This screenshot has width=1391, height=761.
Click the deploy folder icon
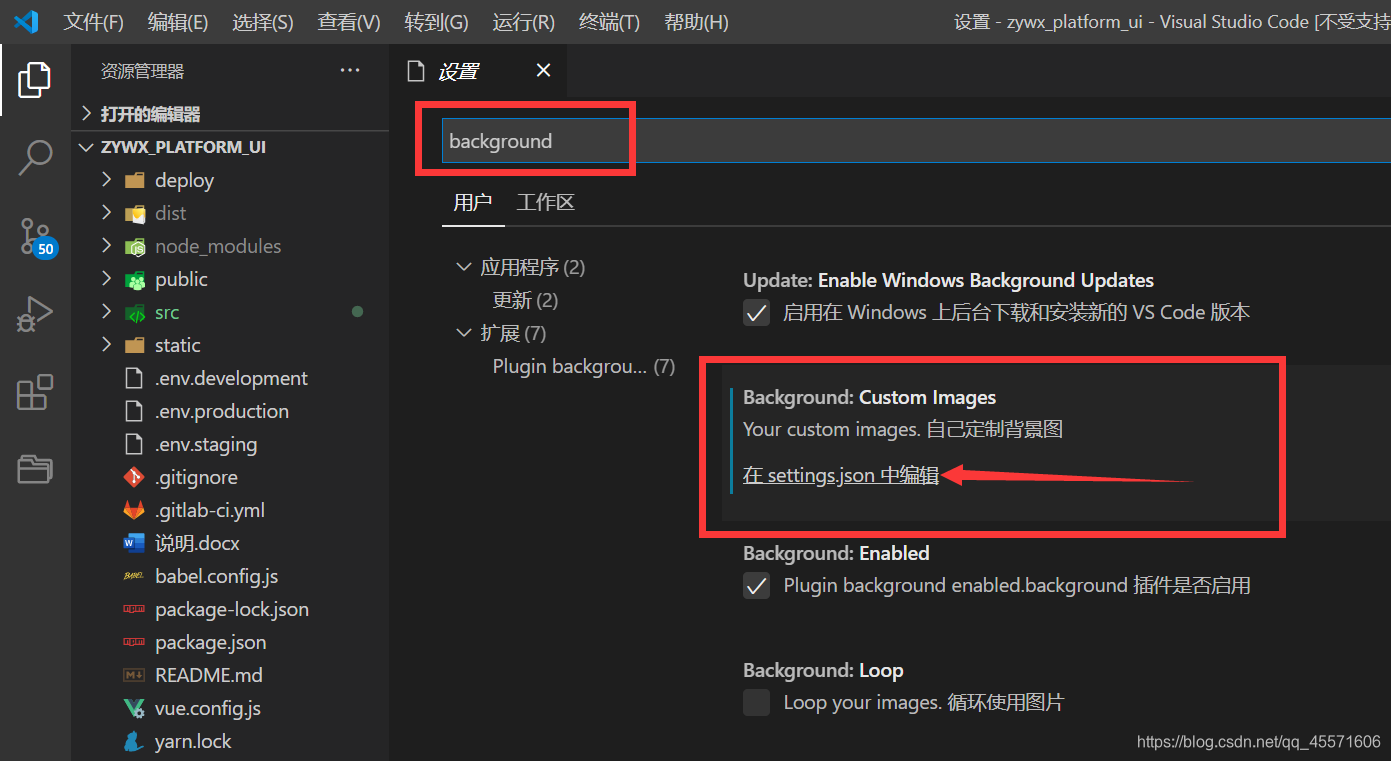point(134,181)
